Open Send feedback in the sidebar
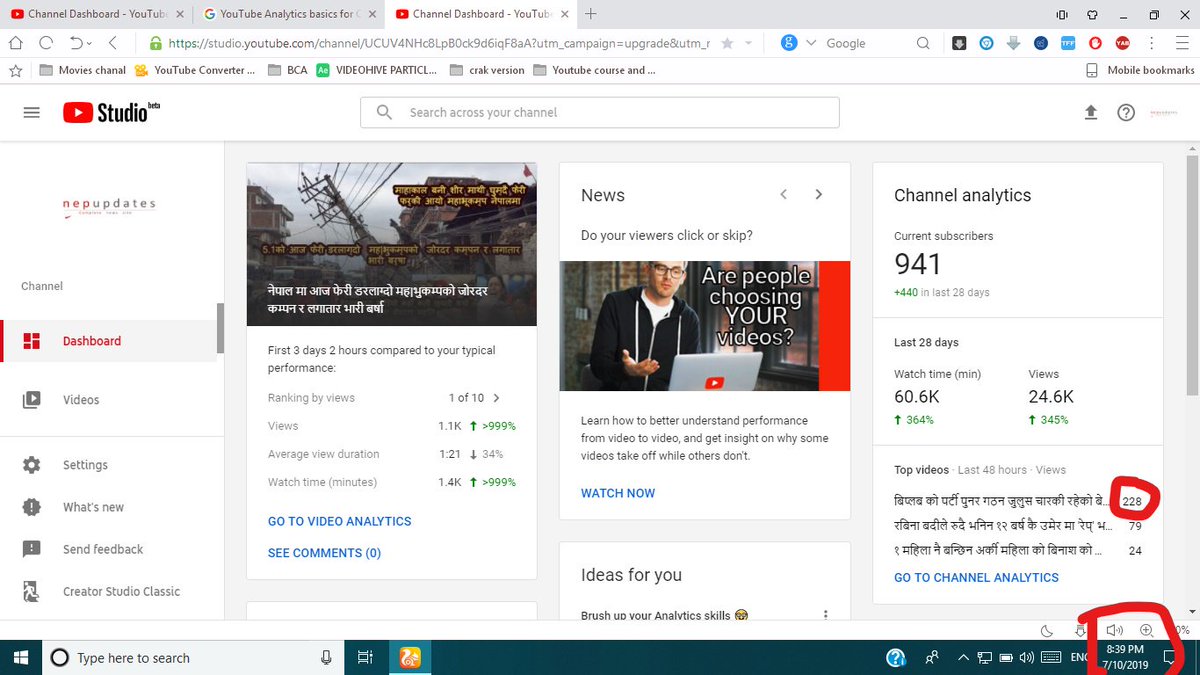The height and width of the screenshot is (675, 1200). coord(110,549)
